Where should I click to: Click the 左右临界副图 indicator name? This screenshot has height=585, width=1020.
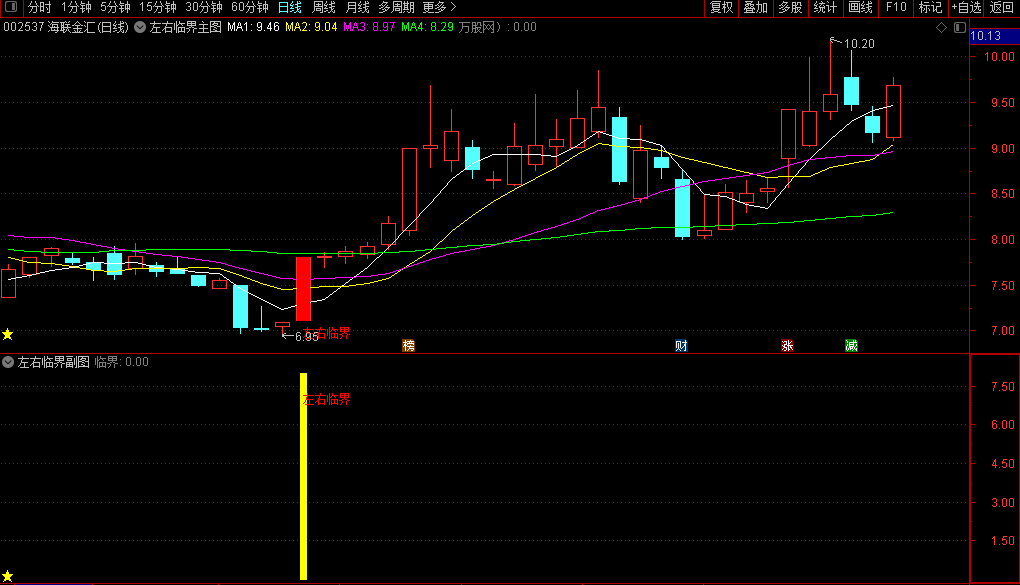pyautogui.click(x=53, y=362)
